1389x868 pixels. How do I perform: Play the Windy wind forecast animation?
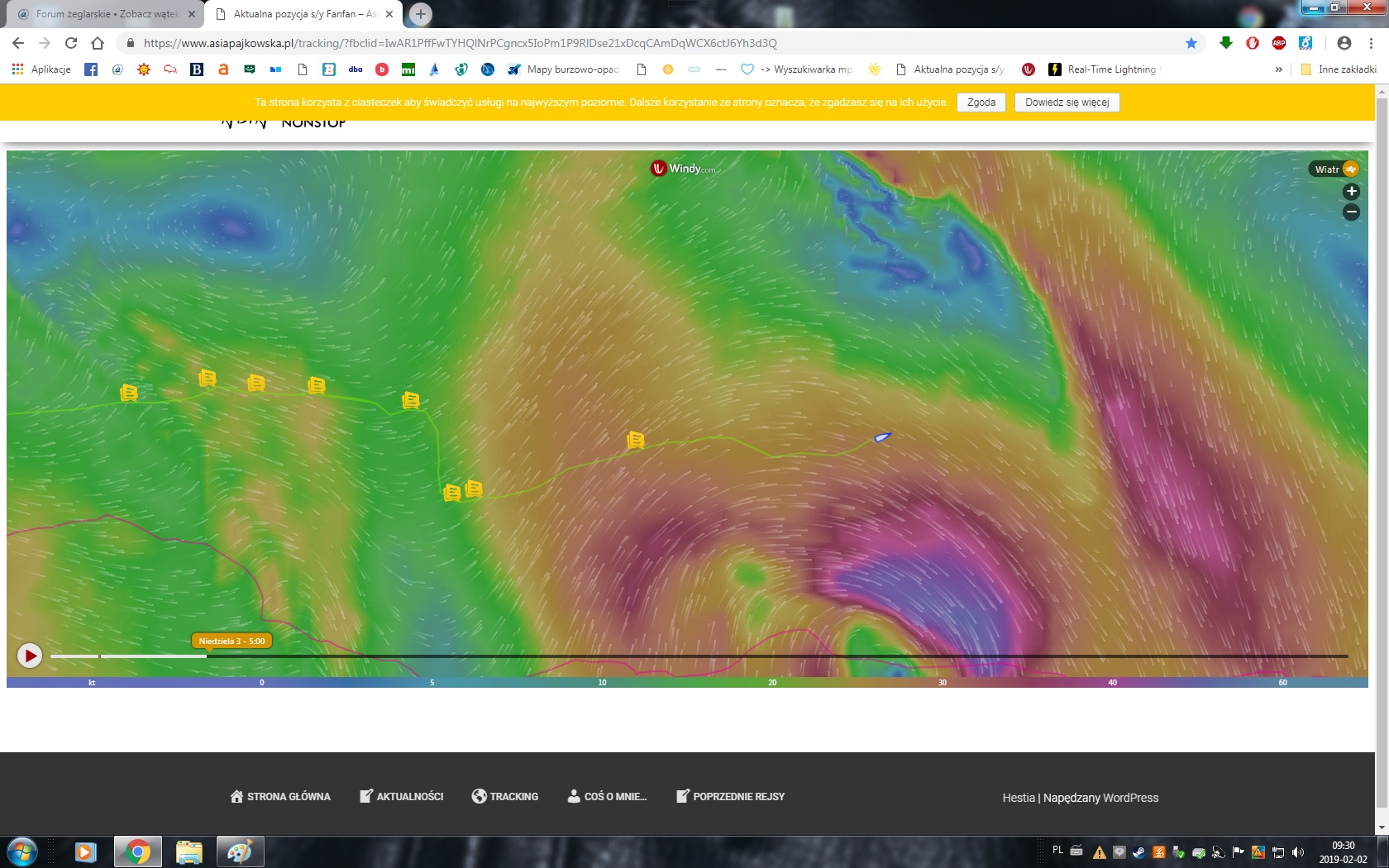click(x=30, y=656)
